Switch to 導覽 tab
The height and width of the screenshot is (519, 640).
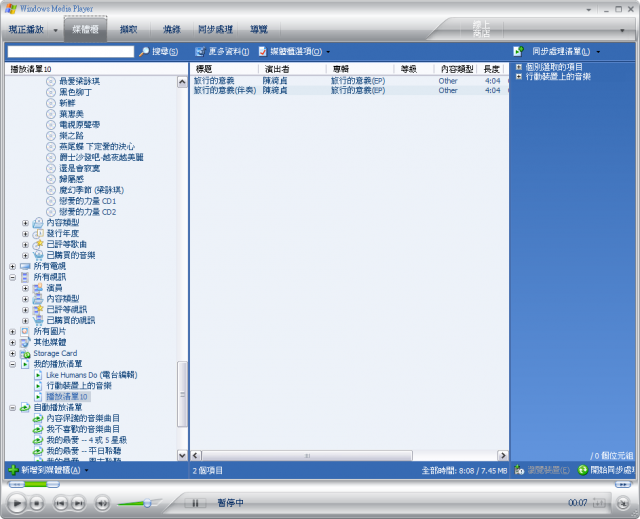coord(259,29)
